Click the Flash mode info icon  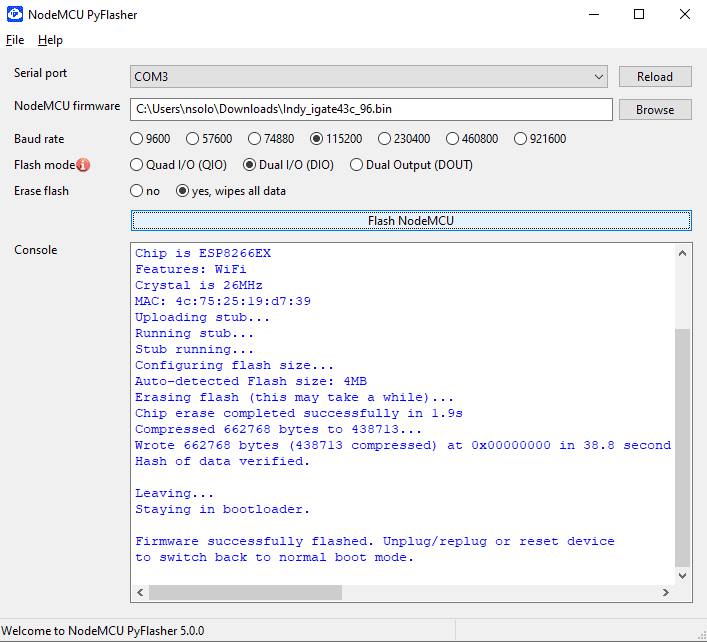click(83, 165)
